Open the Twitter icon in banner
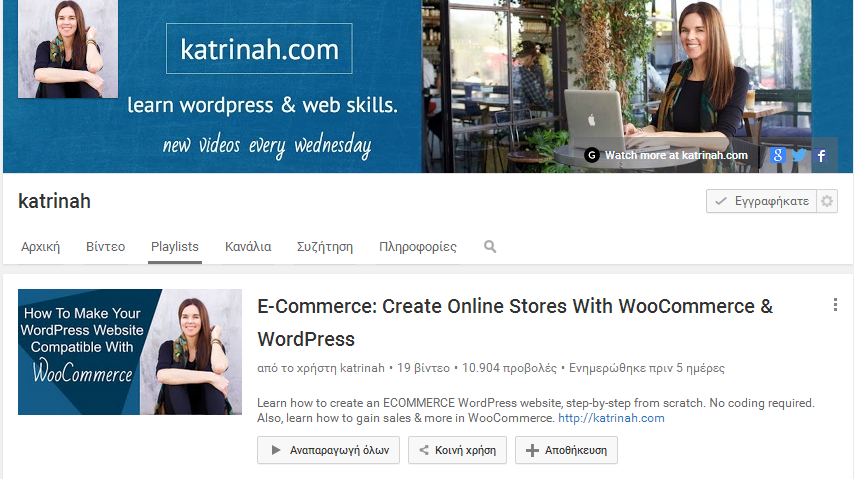 (x=799, y=155)
